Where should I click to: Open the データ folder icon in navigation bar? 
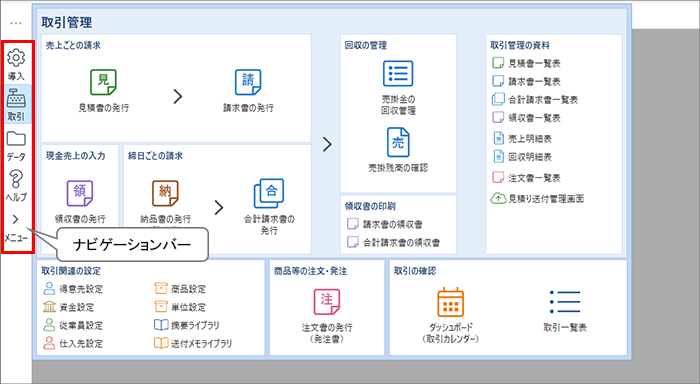coord(16,139)
